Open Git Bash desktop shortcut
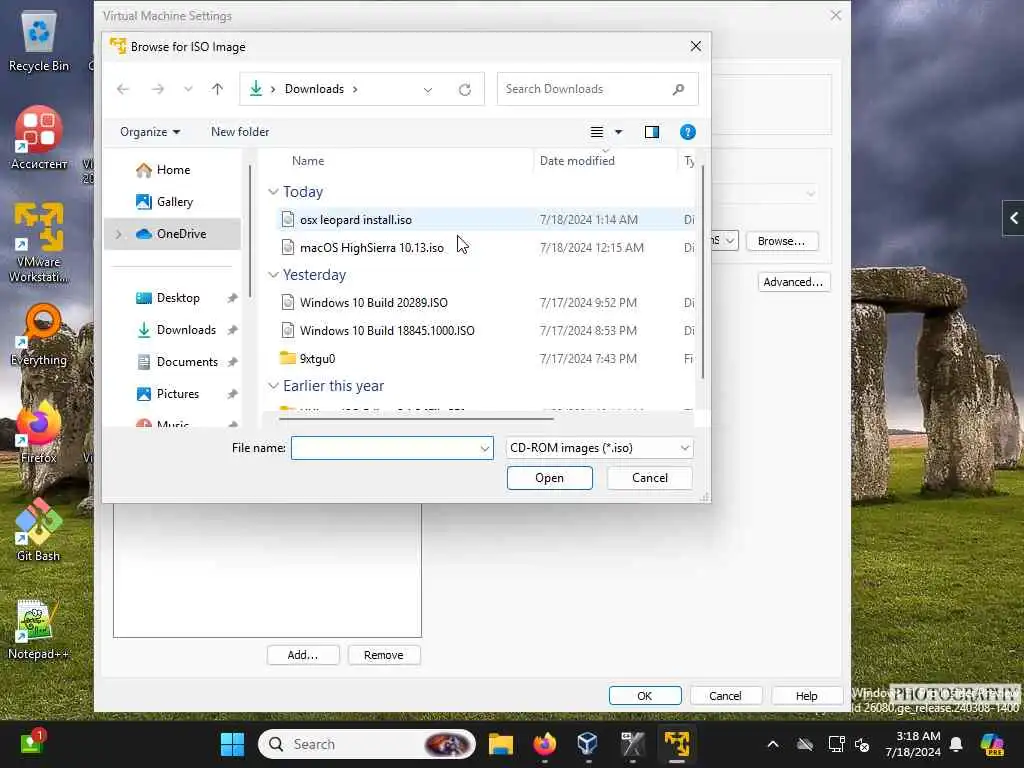Viewport: 1024px width, 768px height. pyautogui.click(x=39, y=530)
